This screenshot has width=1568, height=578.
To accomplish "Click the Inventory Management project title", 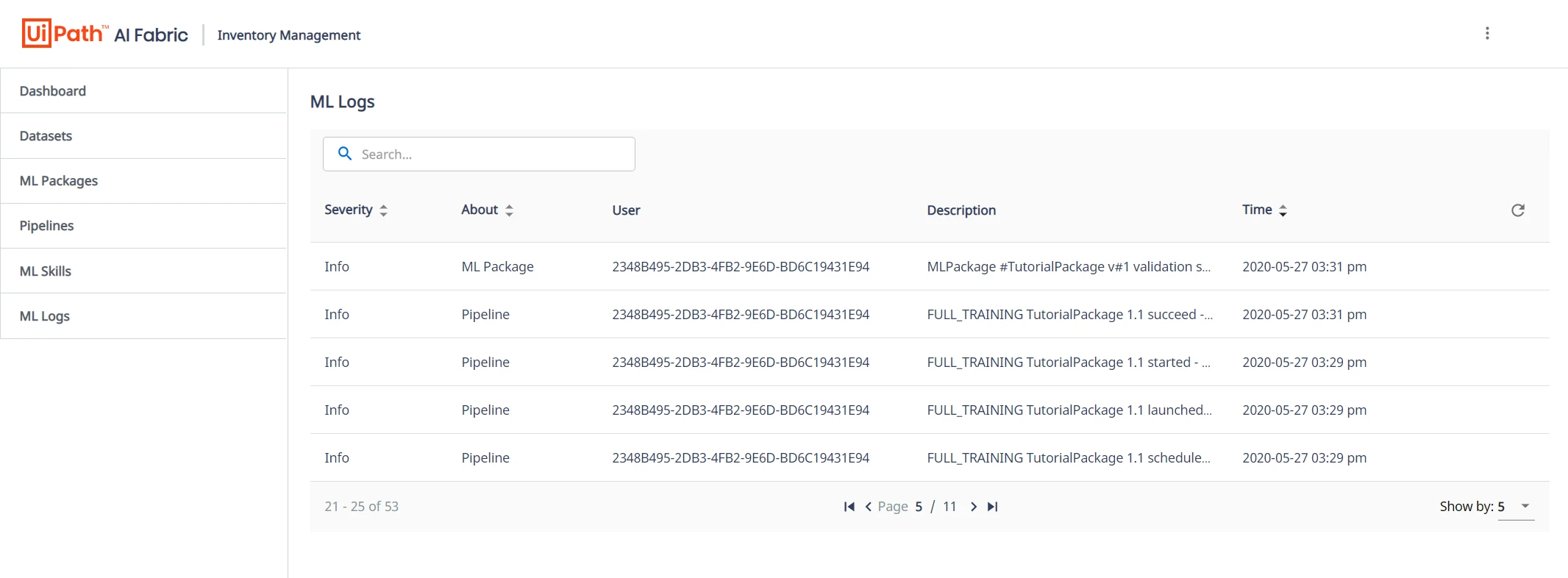I will point(289,35).
